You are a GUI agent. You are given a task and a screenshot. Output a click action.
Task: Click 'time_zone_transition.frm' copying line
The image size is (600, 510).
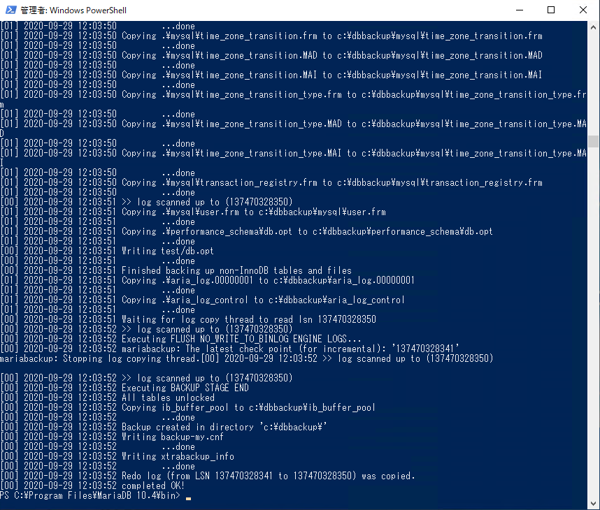coord(271,36)
